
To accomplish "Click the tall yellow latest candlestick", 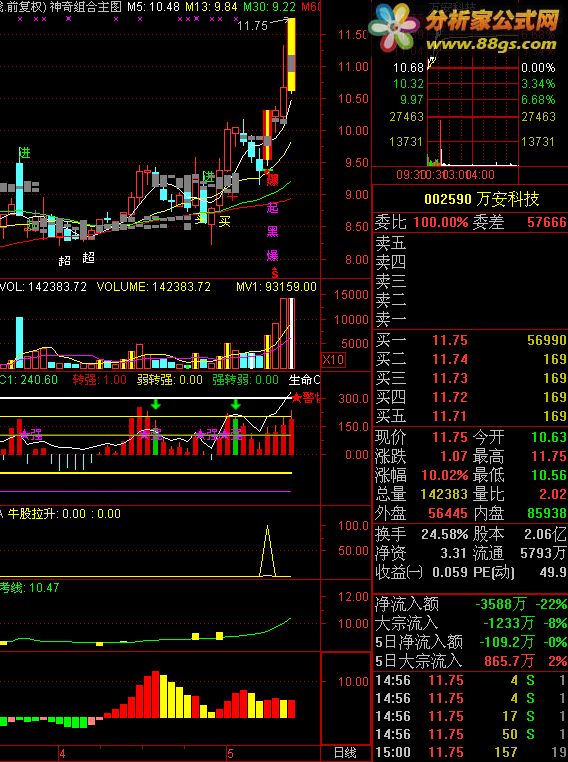I will coord(291,55).
